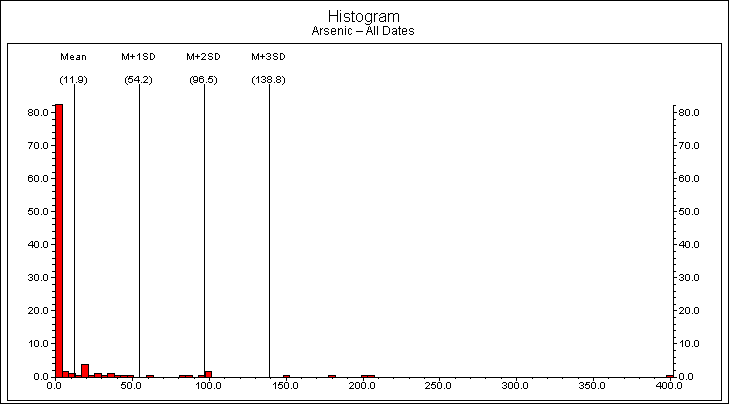Viewport: 729px width, 404px height.
Task: Click the tallest red bar near zero
Action: pyautogui.click(x=59, y=240)
